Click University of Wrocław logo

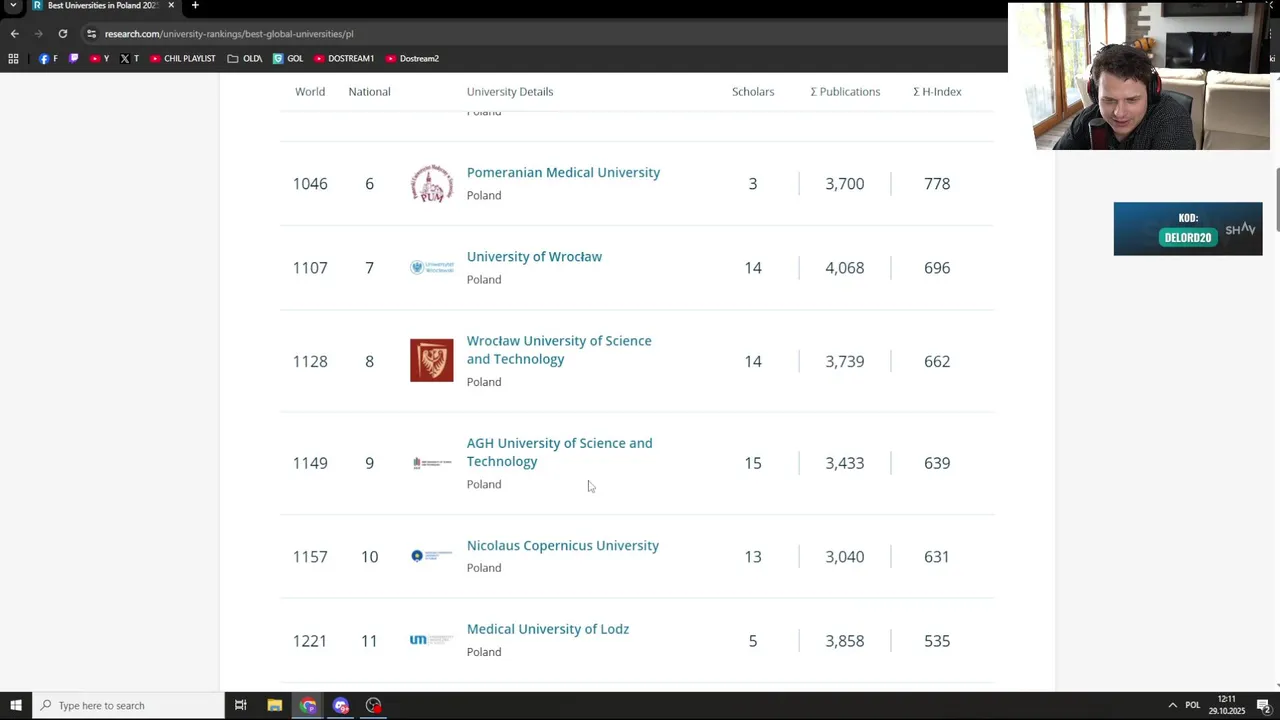click(432, 267)
